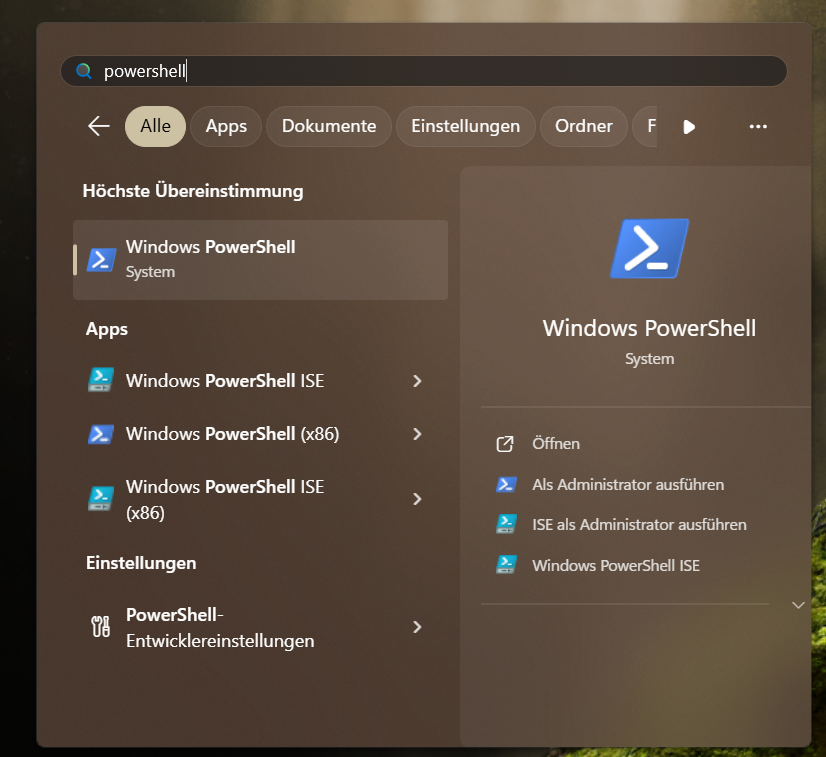Select the cut-off F filter tab

point(645,126)
